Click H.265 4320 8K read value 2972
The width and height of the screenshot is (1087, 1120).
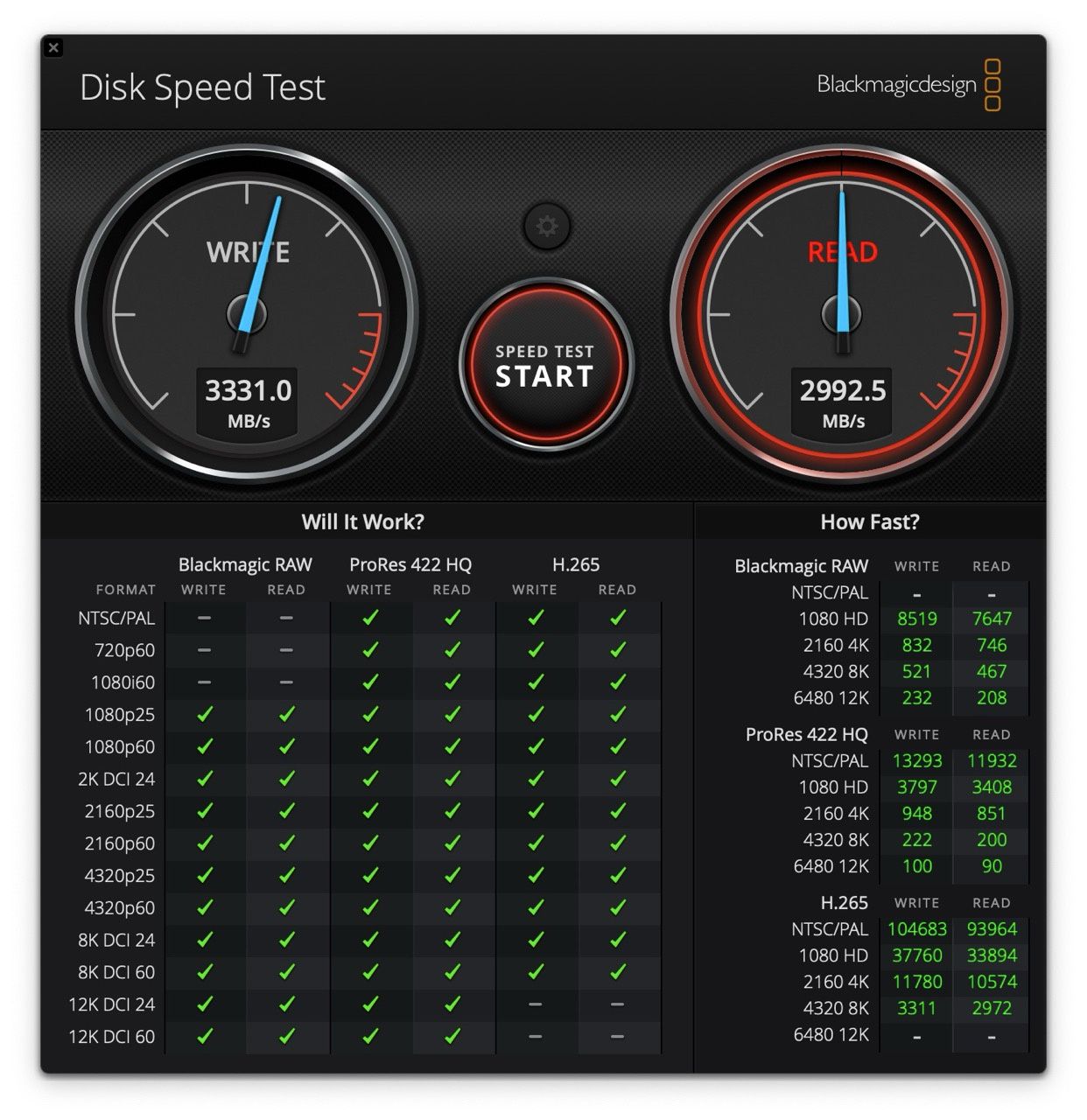tap(992, 1007)
